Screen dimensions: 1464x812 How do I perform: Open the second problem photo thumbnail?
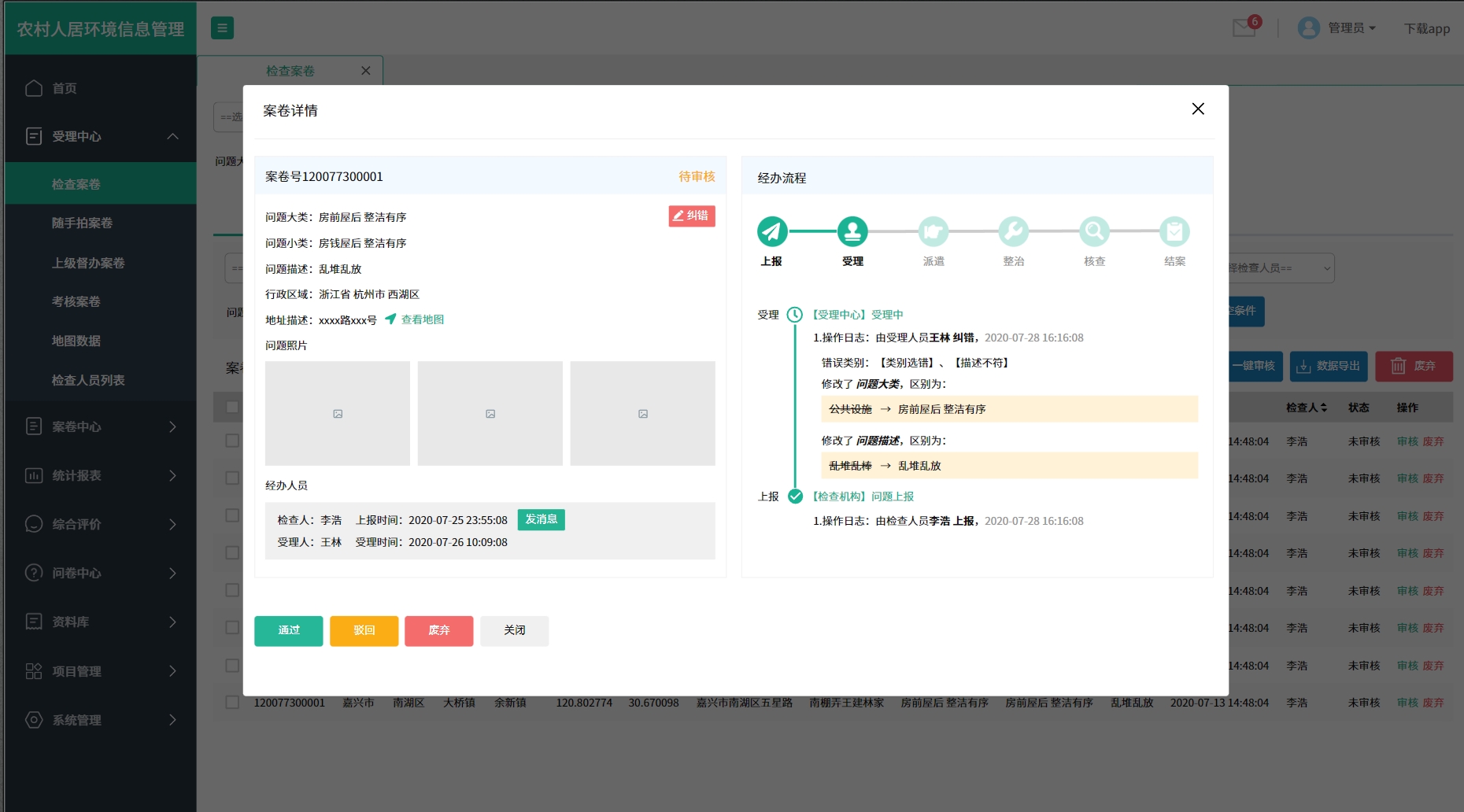click(490, 413)
